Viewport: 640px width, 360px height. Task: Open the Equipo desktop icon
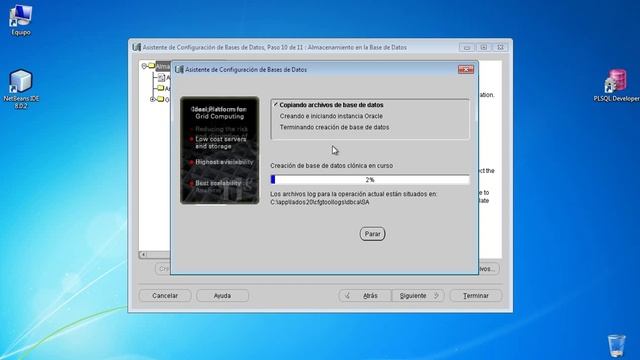coord(20,20)
